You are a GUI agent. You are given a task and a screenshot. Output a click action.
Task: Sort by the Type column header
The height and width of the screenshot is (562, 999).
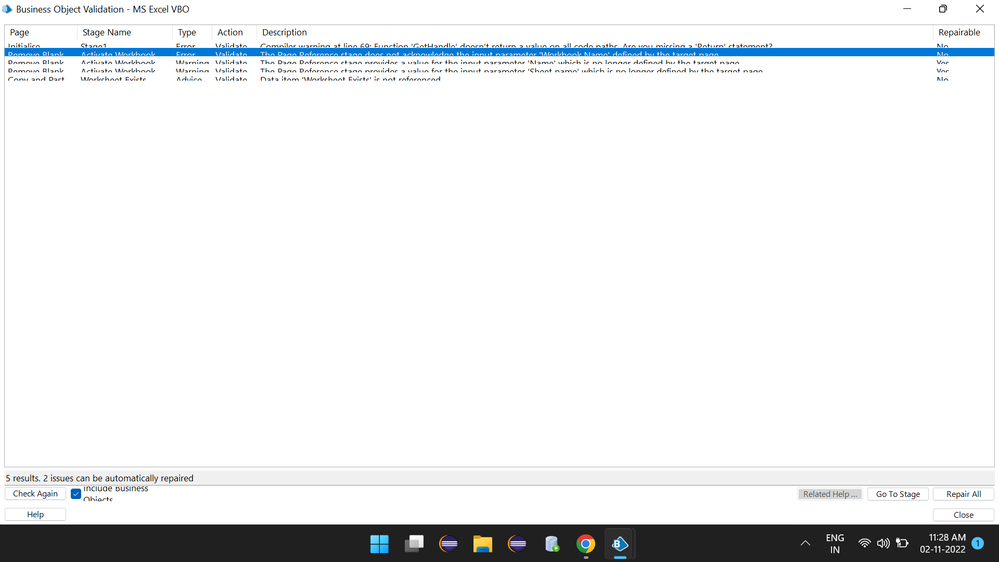(x=192, y=32)
